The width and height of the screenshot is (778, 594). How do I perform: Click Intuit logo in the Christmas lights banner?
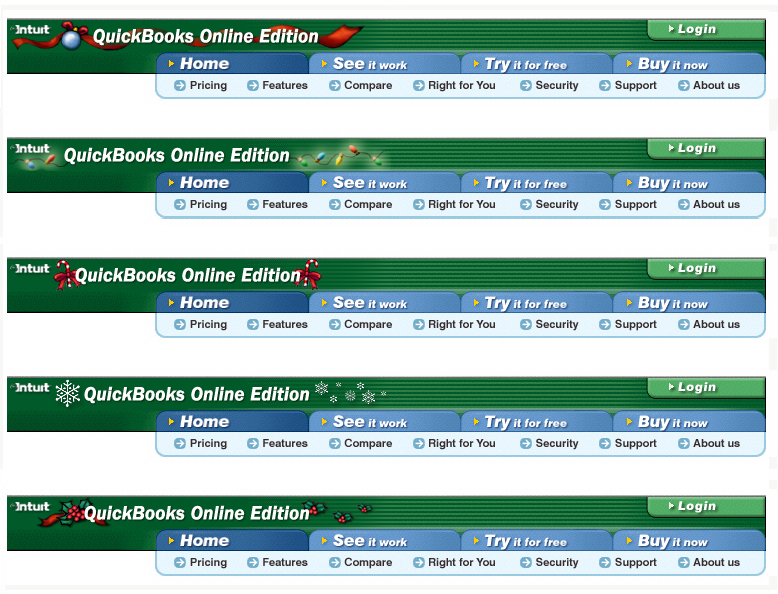(x=31, y=149)
